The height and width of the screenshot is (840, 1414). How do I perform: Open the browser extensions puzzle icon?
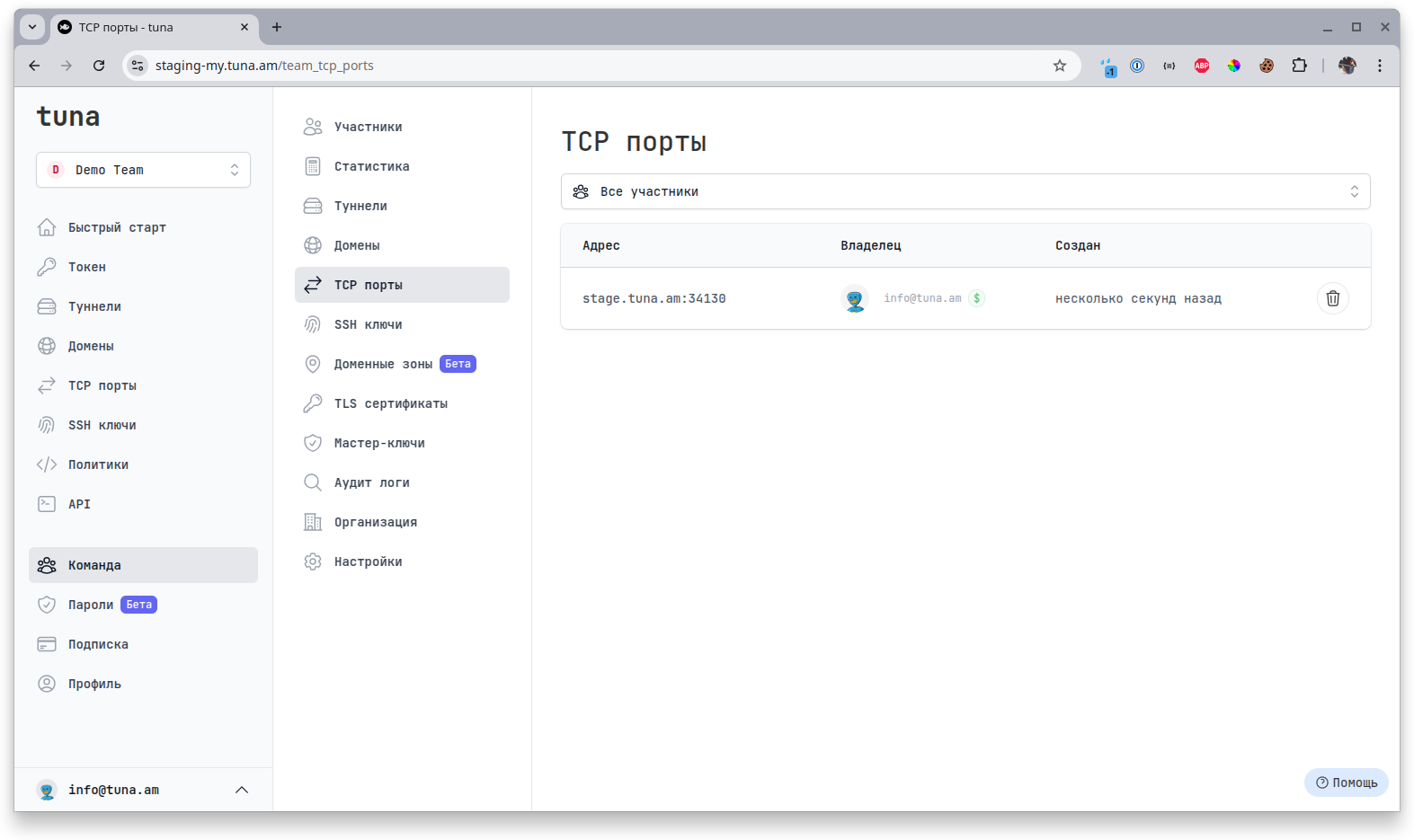[1299, 66]
